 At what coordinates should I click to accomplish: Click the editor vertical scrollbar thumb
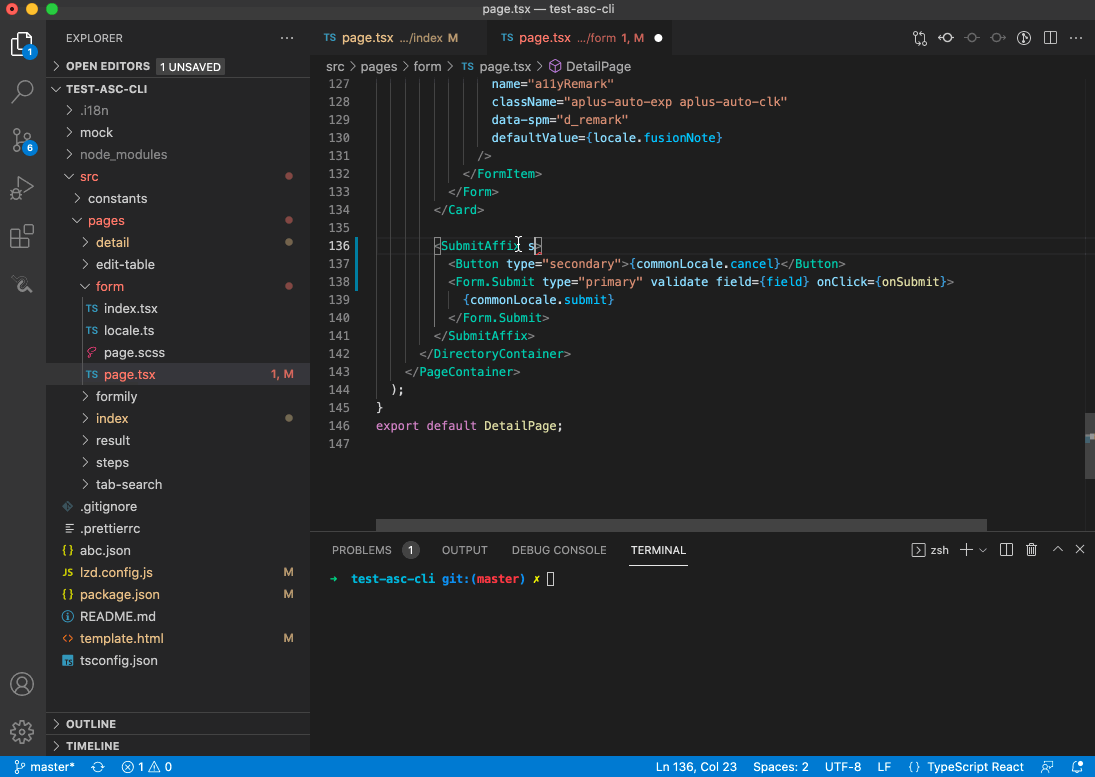(x=1089, y=445)
